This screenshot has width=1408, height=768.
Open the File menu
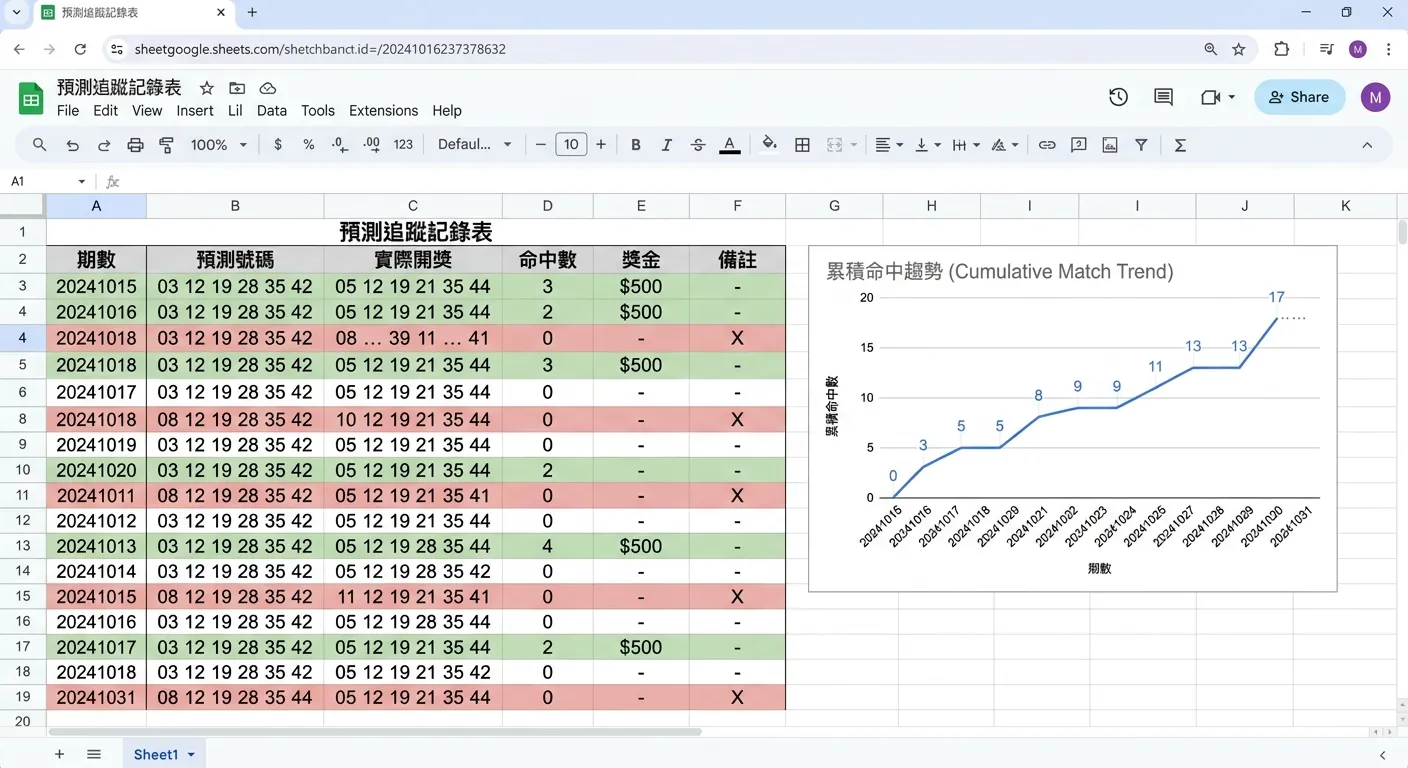(68, 111)
